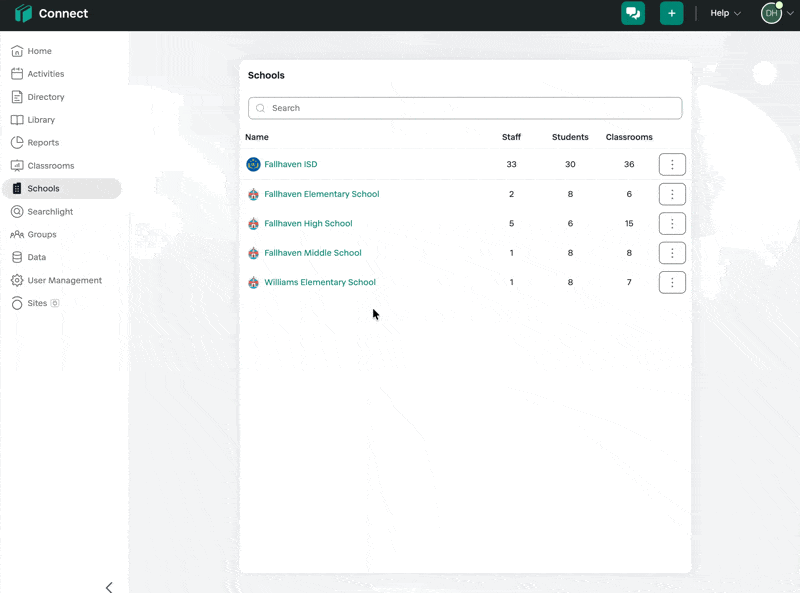Collapse the left sidebar with chevron
This screenshot has width=800, height=593.
point(109,587)
